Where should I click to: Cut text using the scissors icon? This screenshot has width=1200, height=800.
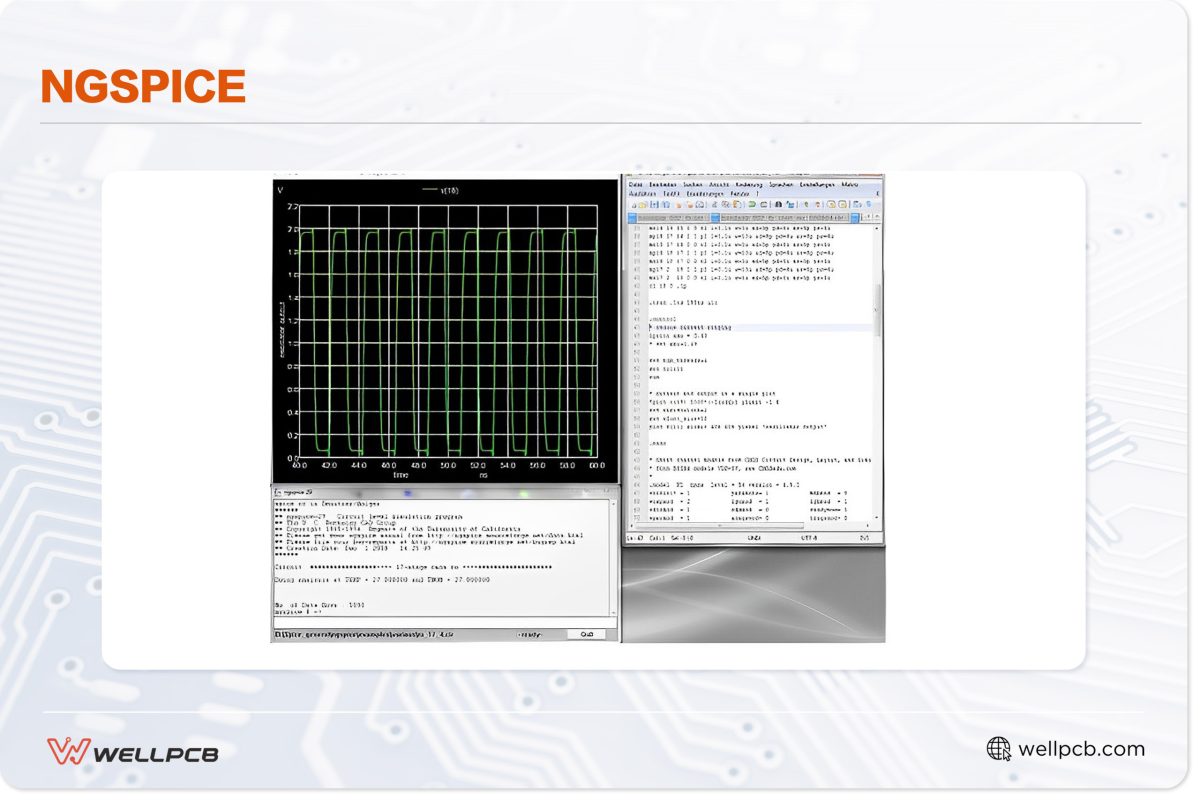pyautogui.click(x=714, y=204)
